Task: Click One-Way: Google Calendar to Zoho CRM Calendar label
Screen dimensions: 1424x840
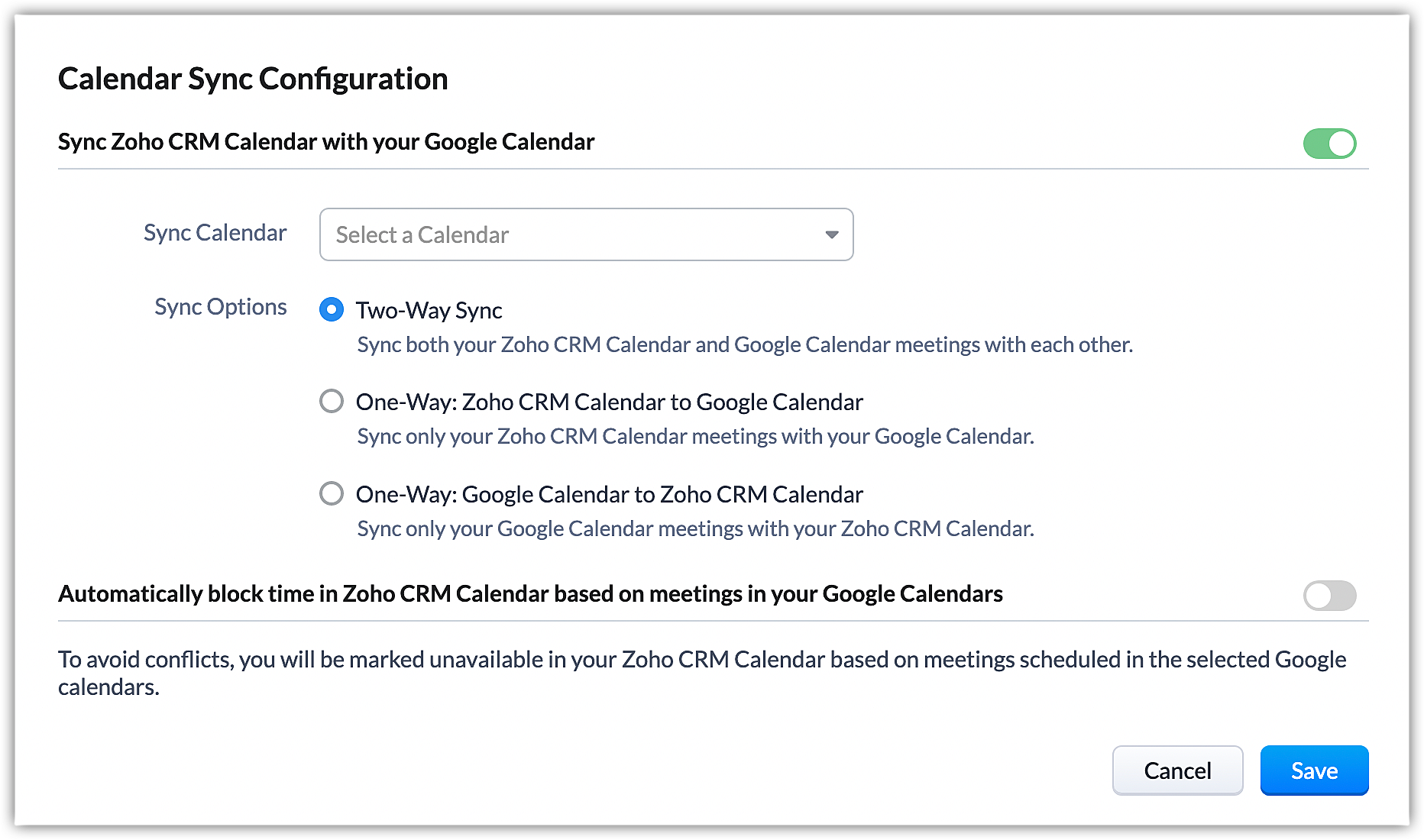Action: [x=609, y=494]
